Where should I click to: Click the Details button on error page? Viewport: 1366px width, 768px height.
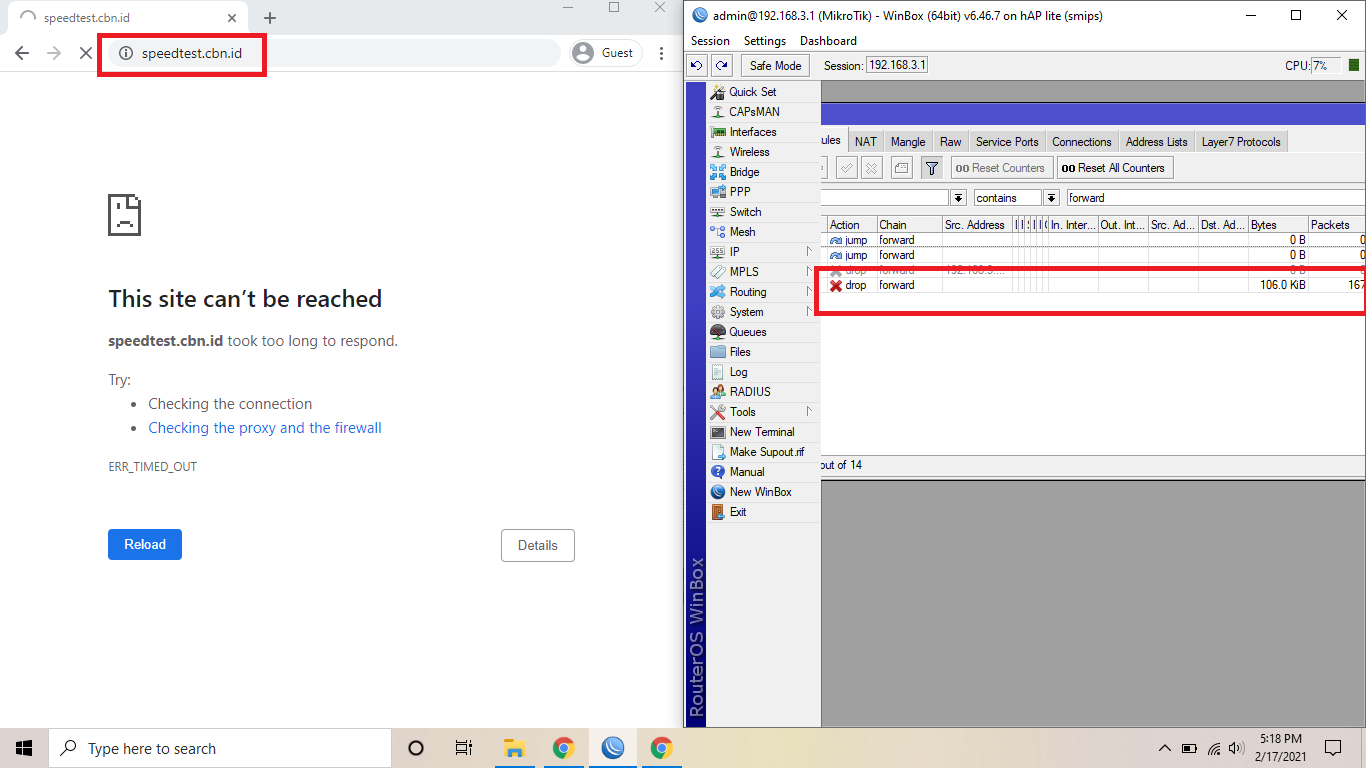[x=538, y=545]
